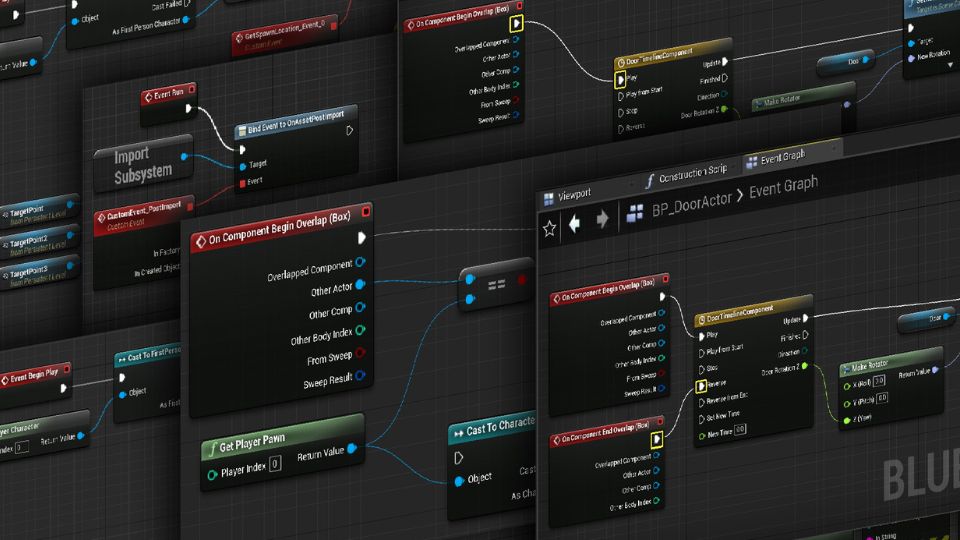
Task: Click the output pin of Import Subsystem node
Action: (x=184, y=156)
